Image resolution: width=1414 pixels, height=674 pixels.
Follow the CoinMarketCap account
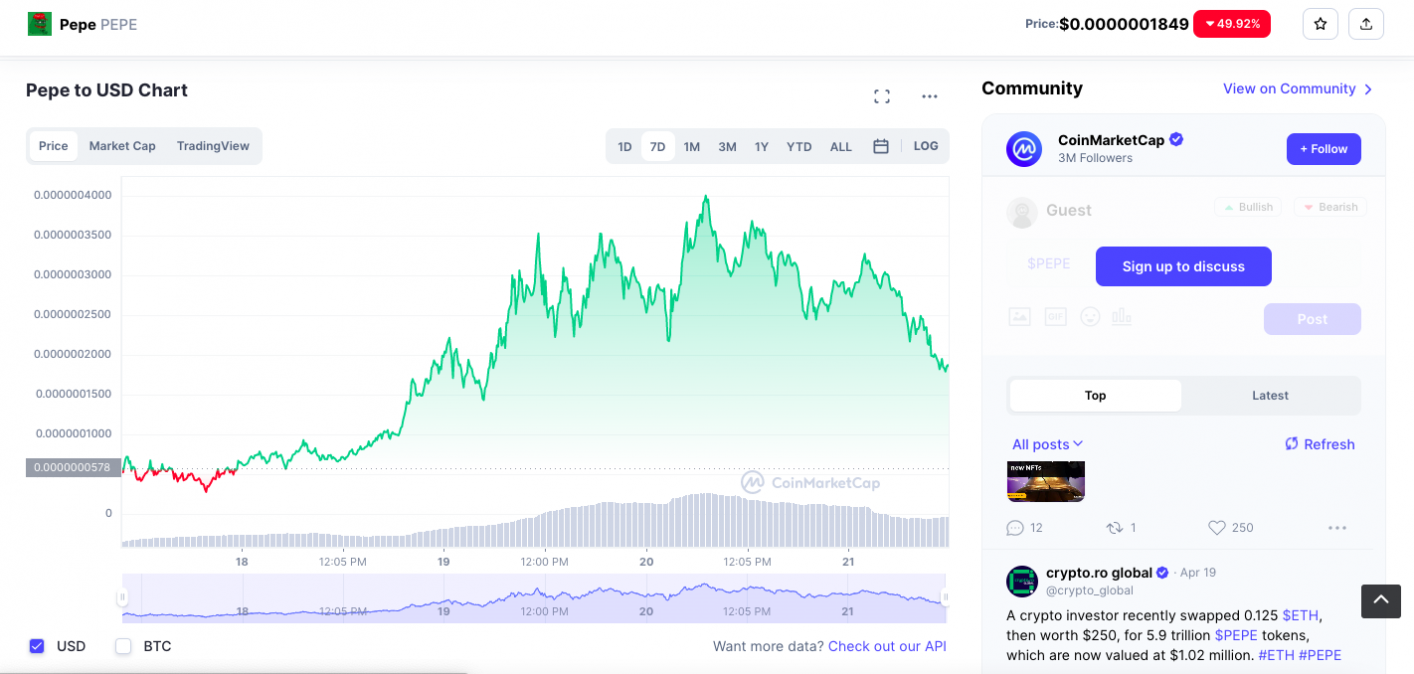pos(1324,149)
